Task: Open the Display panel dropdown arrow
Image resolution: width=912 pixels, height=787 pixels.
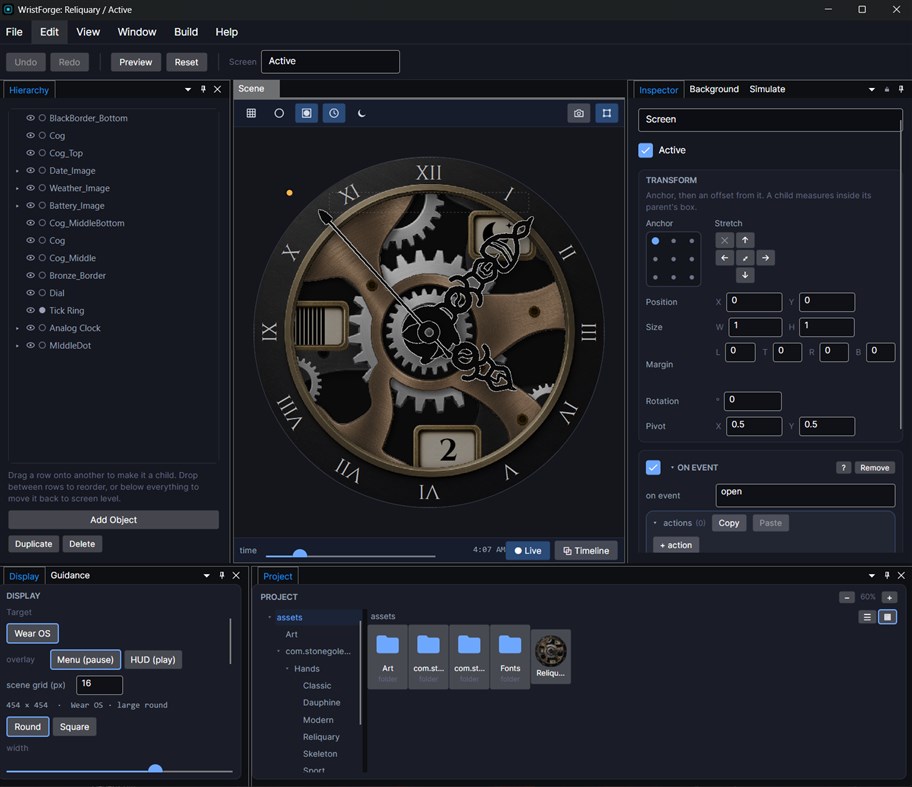Action: pyautogui.click(x=206, y=575)
